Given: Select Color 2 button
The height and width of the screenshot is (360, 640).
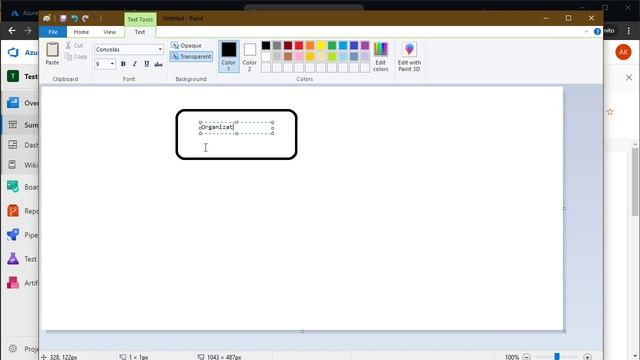Looking at the screenshot, I should coord(249,56).
